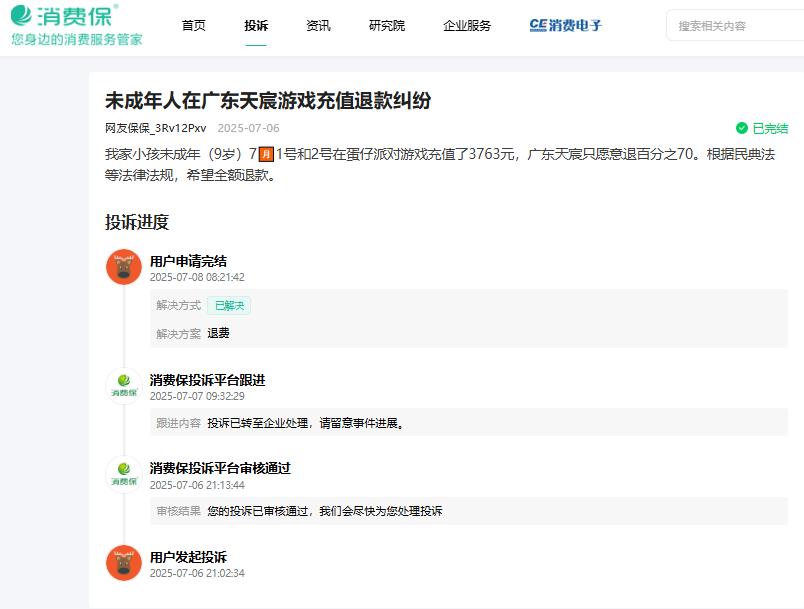Click the 消费保 avatar beside 审核通过
This screenshot has height=609, width=804.
[124, 475]
